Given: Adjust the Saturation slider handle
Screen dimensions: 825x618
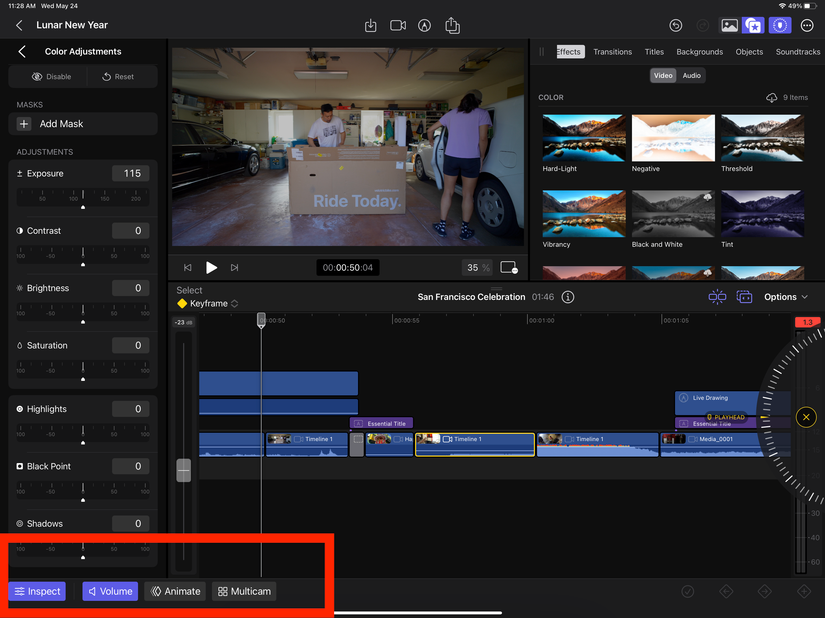Looking at the screenshot, I should pos(83,379).
